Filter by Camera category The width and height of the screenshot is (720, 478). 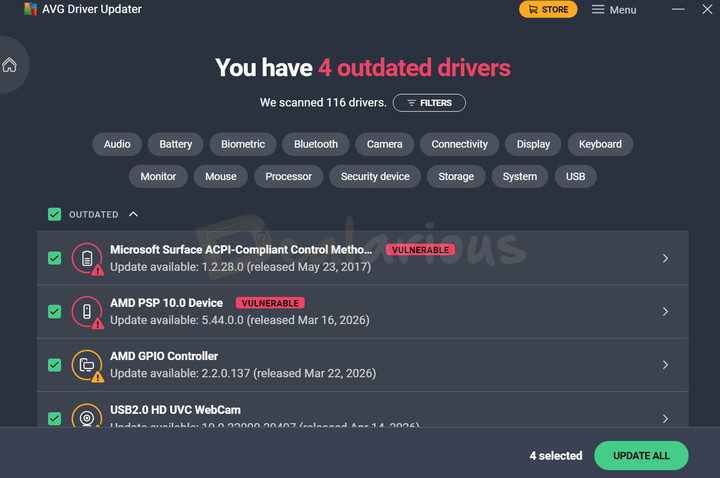click(x=384, y=144)
